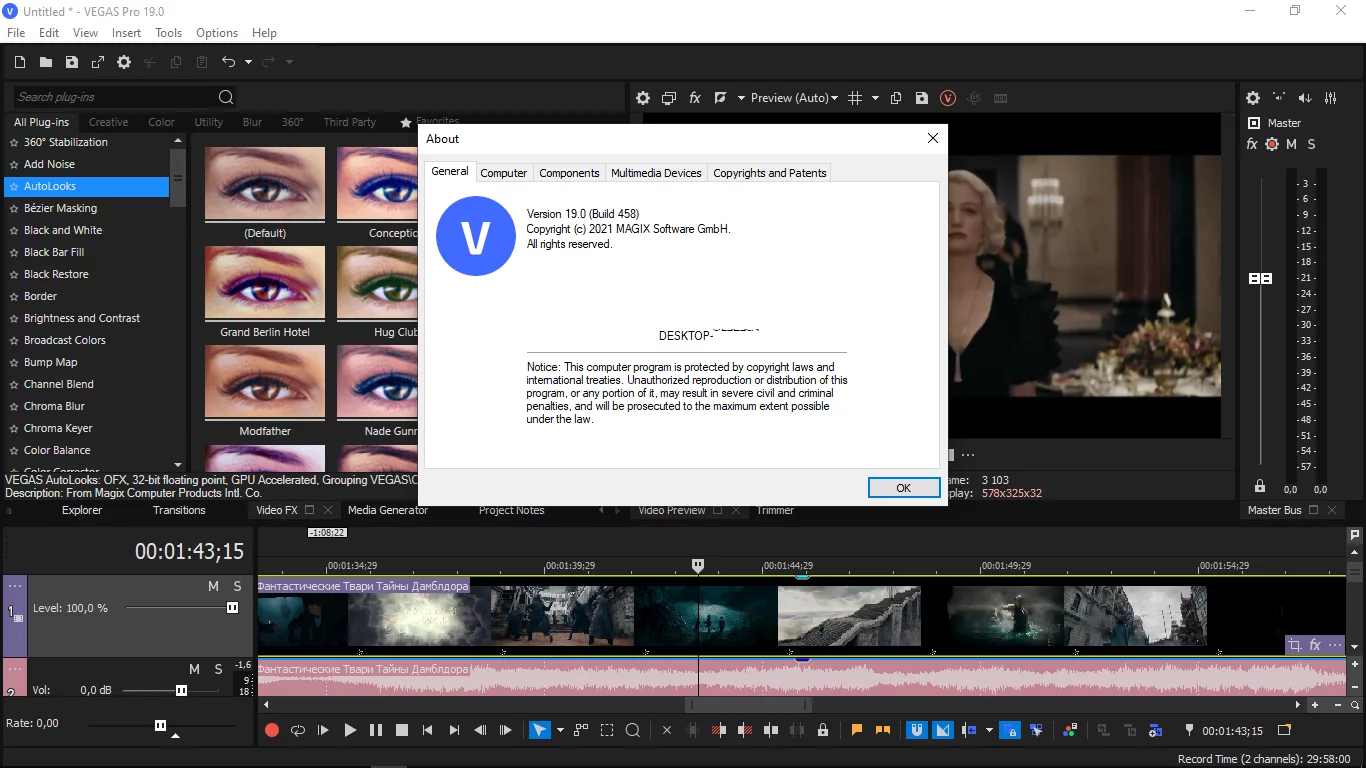Open the Master Bus audio properties gear
Screen dimensions: 1366x768
pos(1253,98)
